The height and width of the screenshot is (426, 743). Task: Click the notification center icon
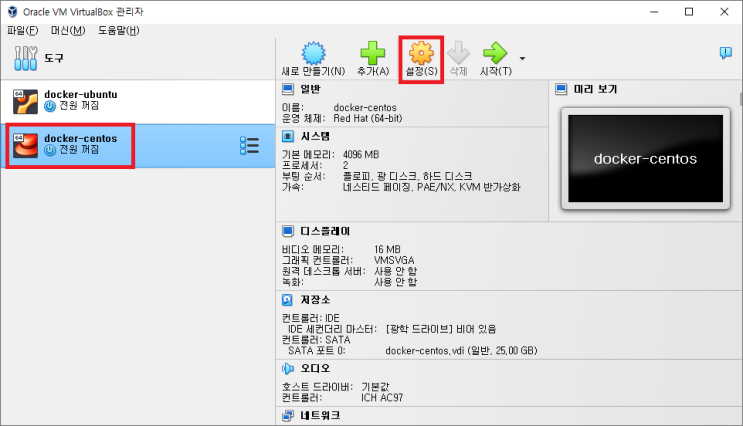(725, 53)
